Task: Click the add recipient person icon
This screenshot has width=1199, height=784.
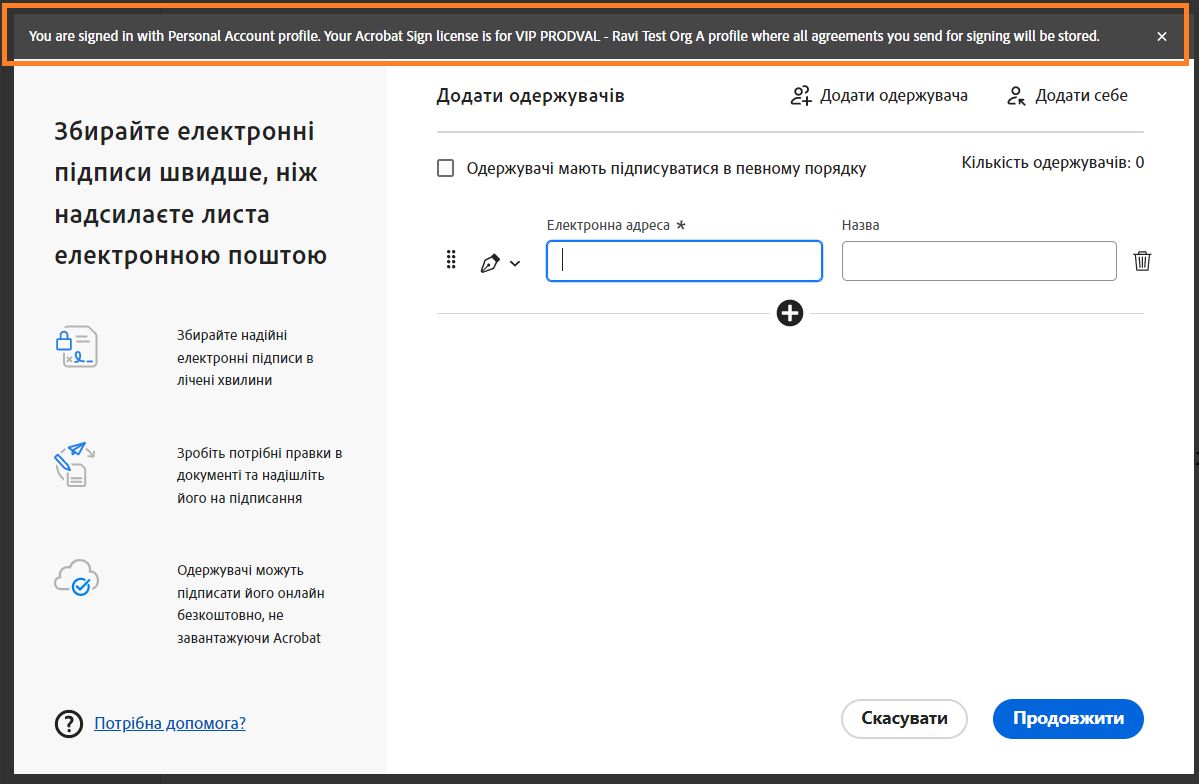Action: [800, 96]
